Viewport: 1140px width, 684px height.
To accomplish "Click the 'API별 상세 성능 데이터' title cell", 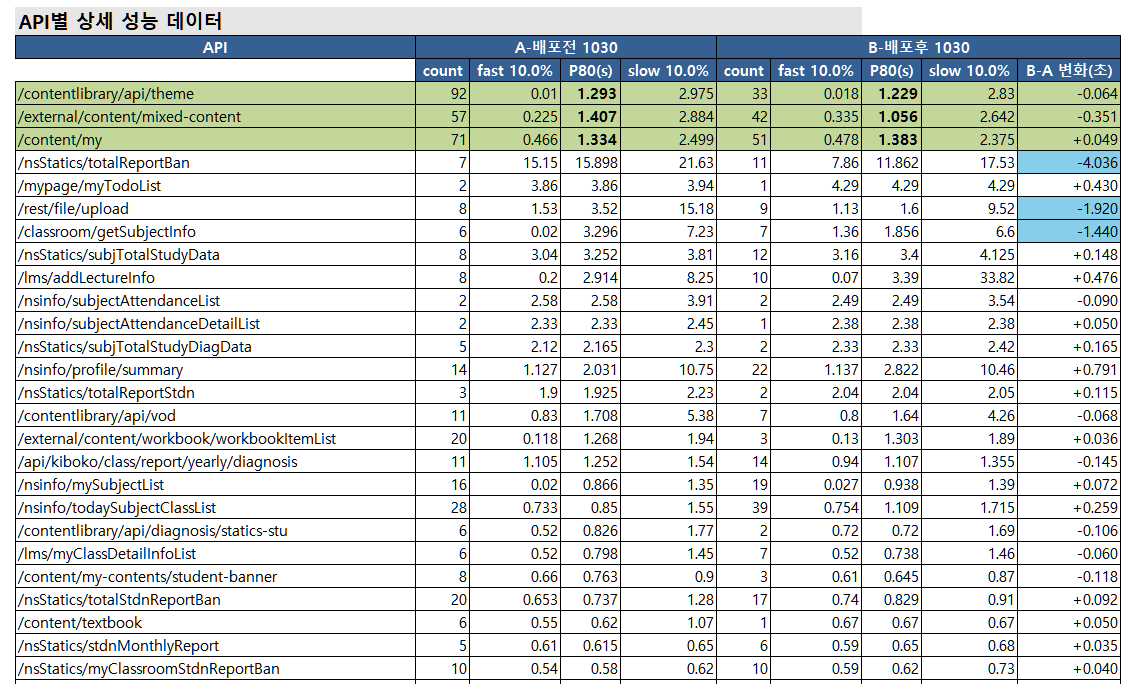I will point(120,21).
